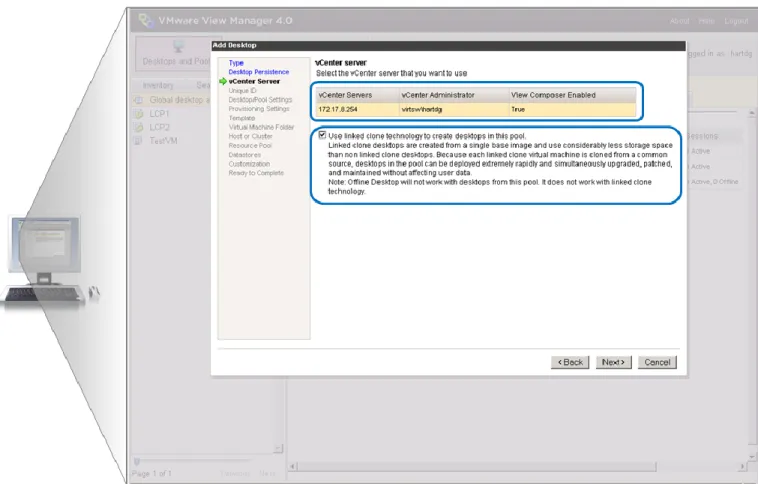Click the Desktop/Pool Settings wizard step
Screen dimensions: 758x484
(260, 100)
